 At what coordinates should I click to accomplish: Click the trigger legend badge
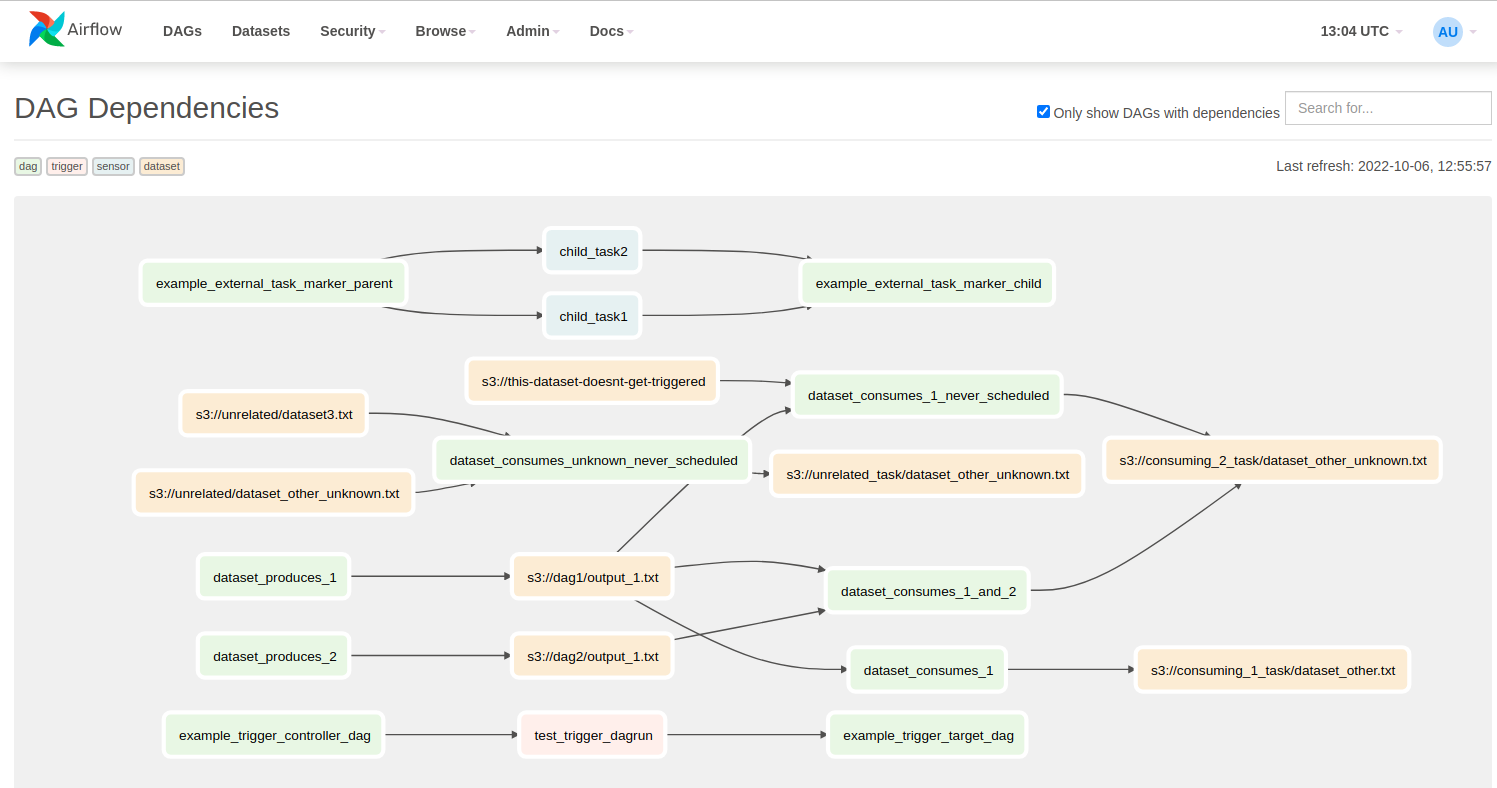click(67, 166)
